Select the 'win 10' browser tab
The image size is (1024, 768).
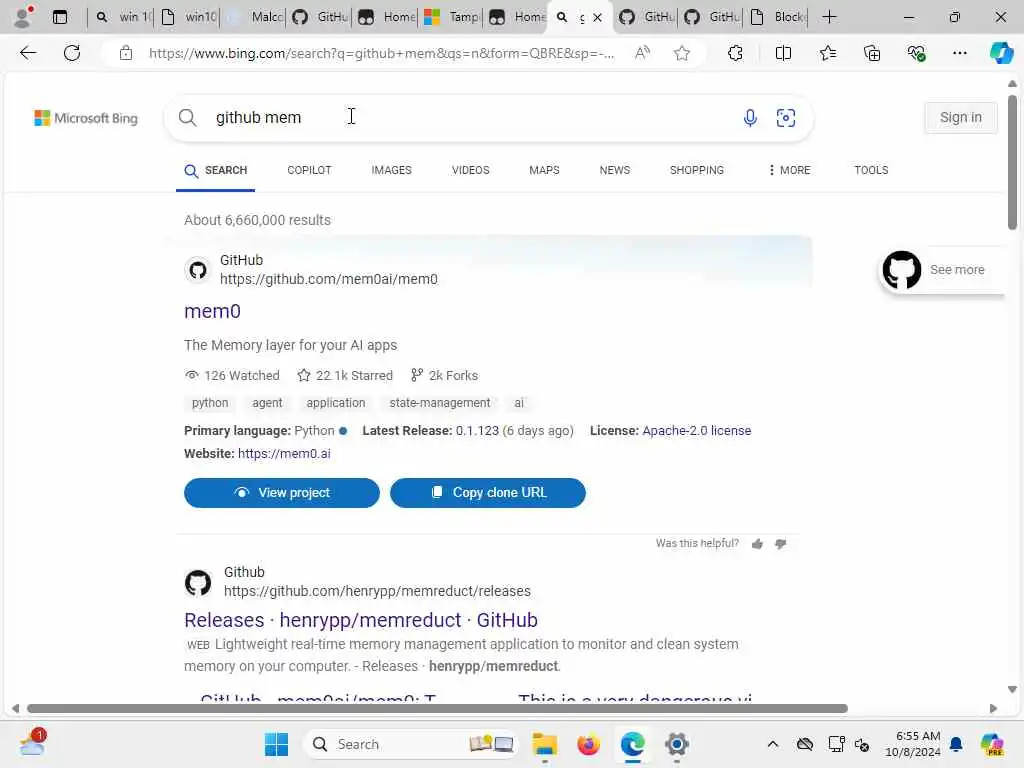pyautogui.click(x=121, y=17)
